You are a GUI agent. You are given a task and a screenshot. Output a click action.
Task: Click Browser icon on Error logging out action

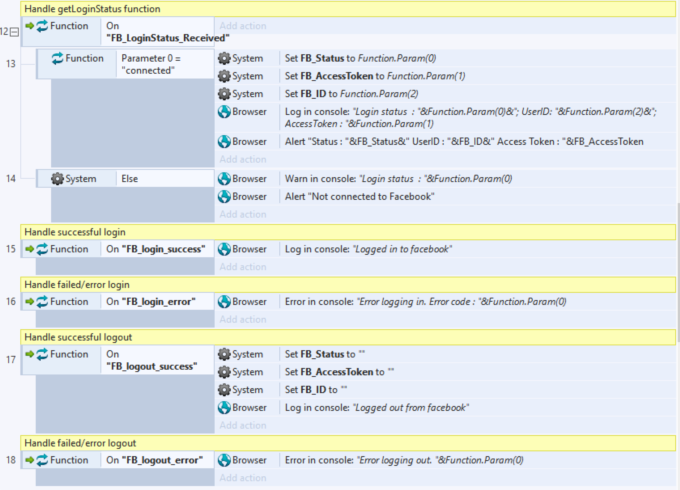click(224, 460)
